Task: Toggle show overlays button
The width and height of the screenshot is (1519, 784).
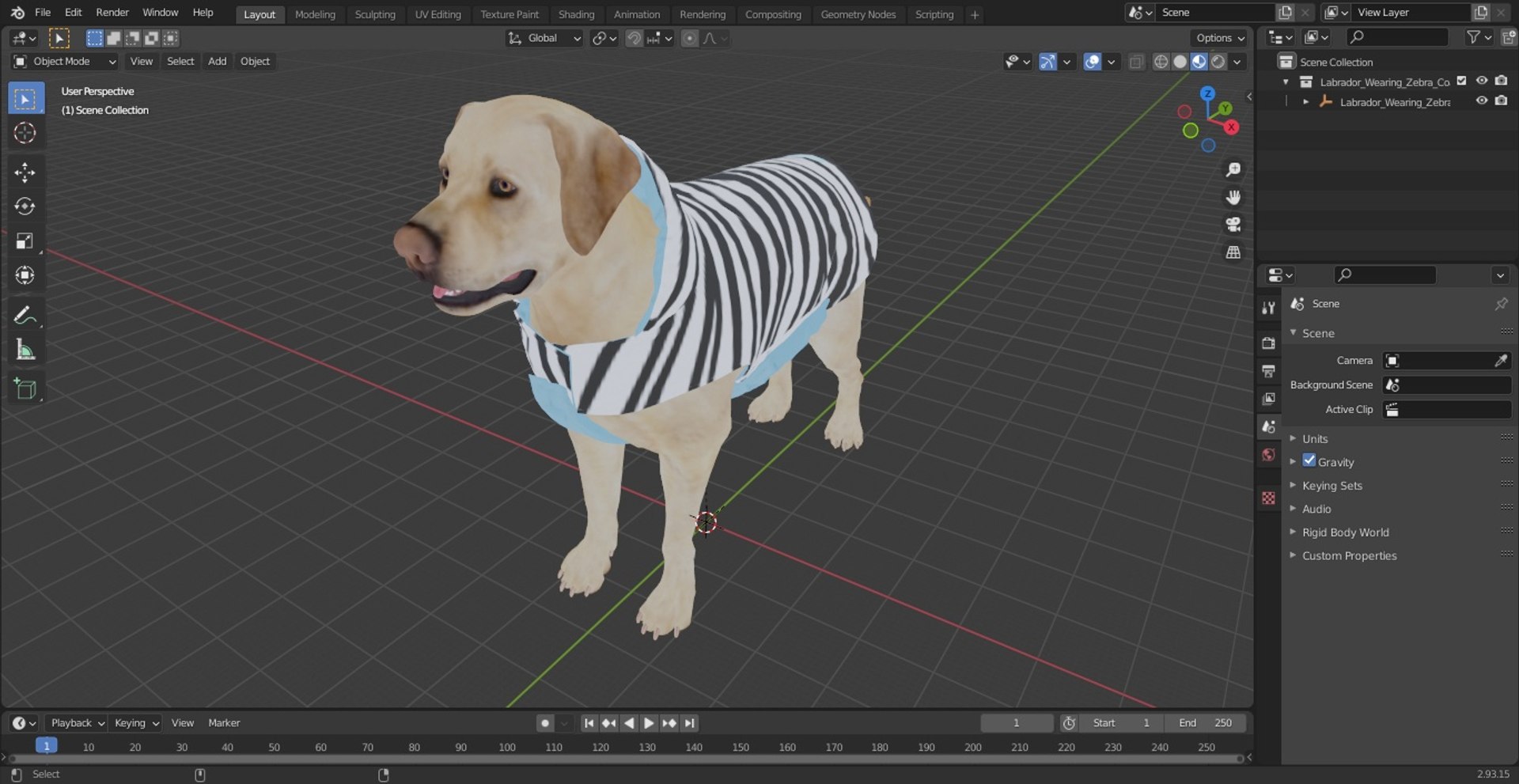Action: point(1093,62)
